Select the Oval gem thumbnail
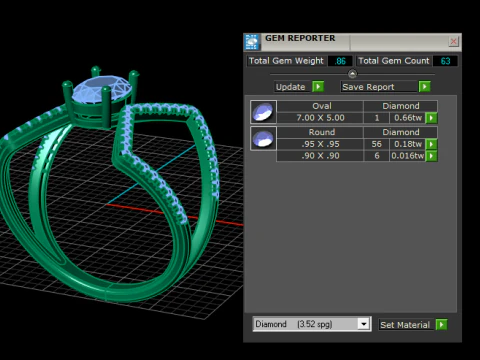The width and height of the screenshot is (480, 360). point(263,112)
